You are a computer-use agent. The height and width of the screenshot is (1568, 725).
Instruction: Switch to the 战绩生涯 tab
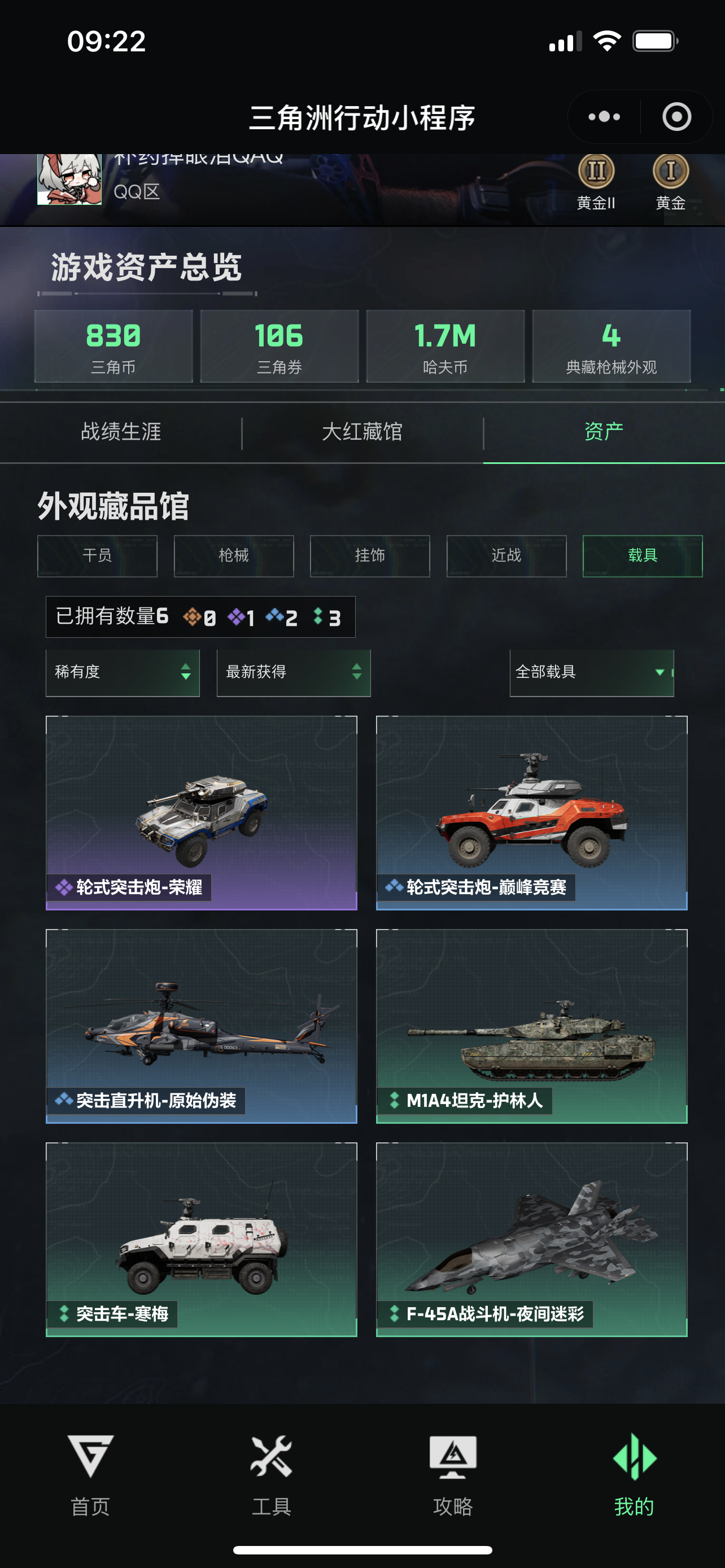pos(120,432)
